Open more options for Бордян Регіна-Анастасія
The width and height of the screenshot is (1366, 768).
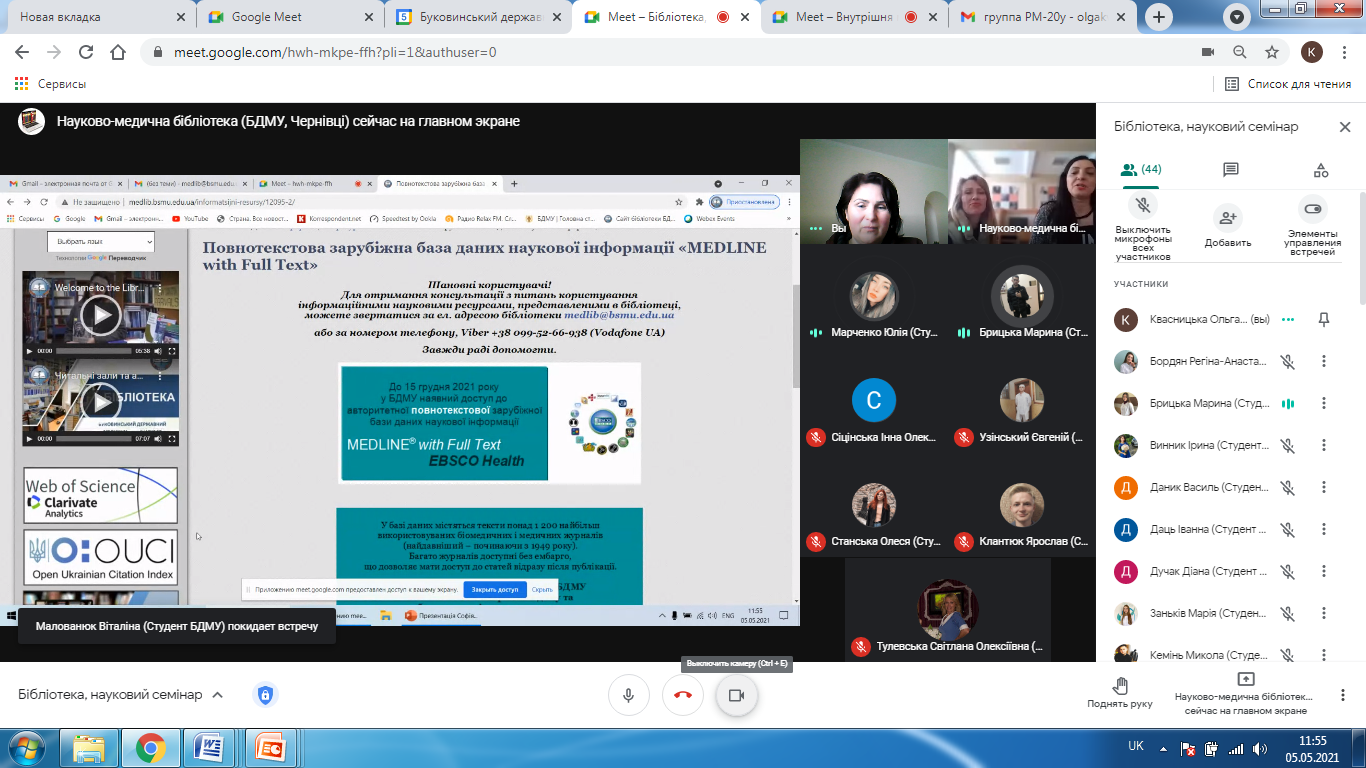point(1324,362)
